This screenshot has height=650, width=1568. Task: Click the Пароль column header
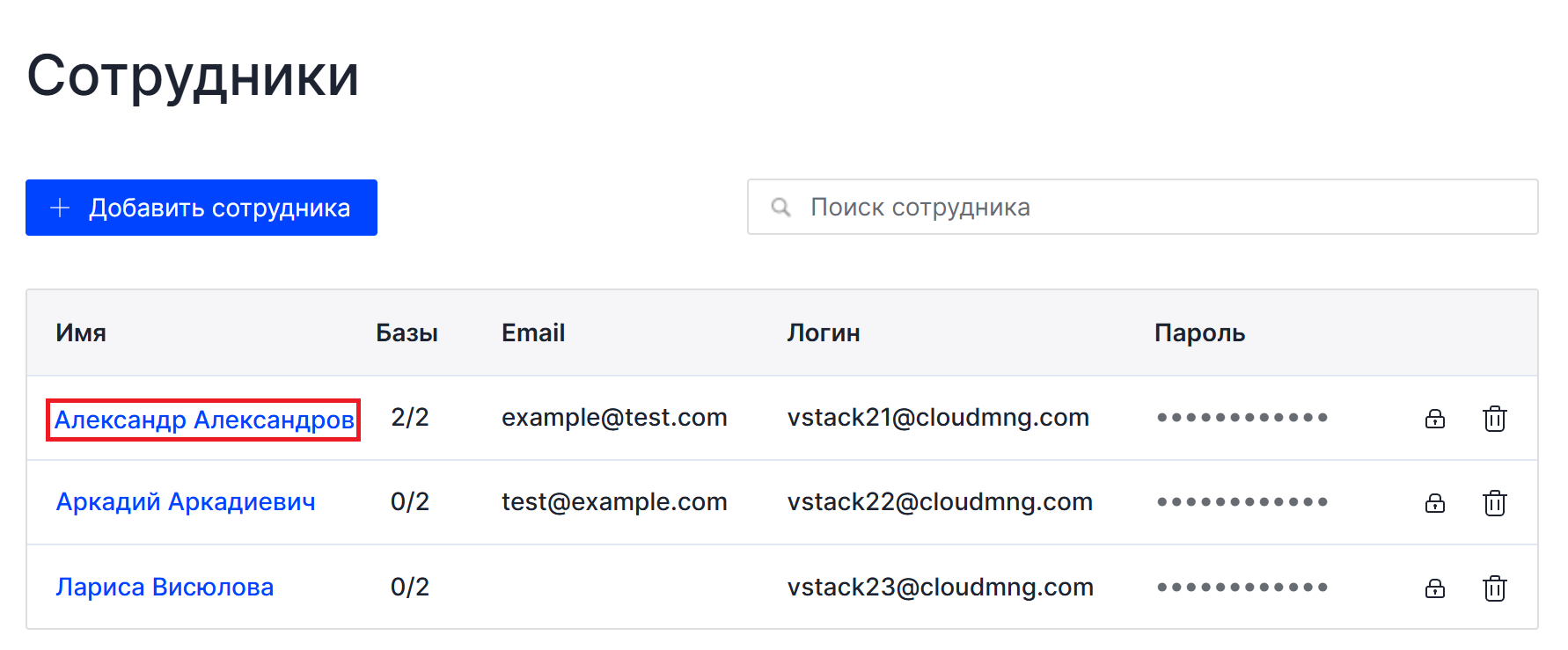[x=1199, y=333]
